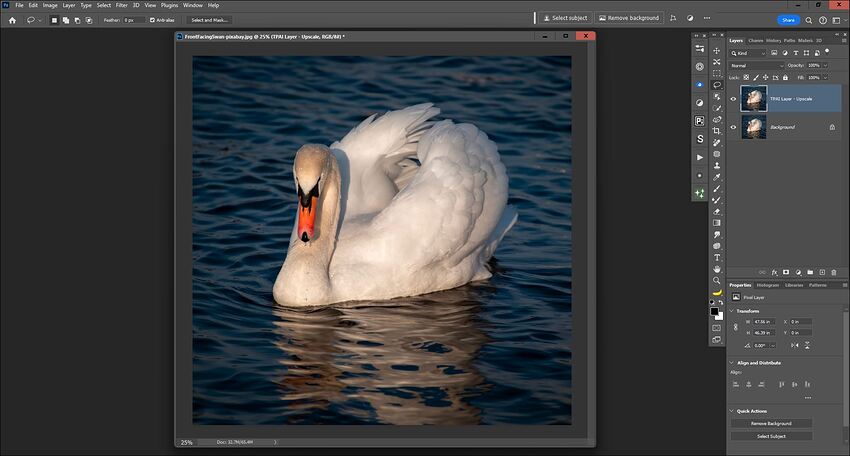Toggle the Anti-alias checkbox
Image resolution: width=850 pixels, height=456 pixels.
[152, 20]
